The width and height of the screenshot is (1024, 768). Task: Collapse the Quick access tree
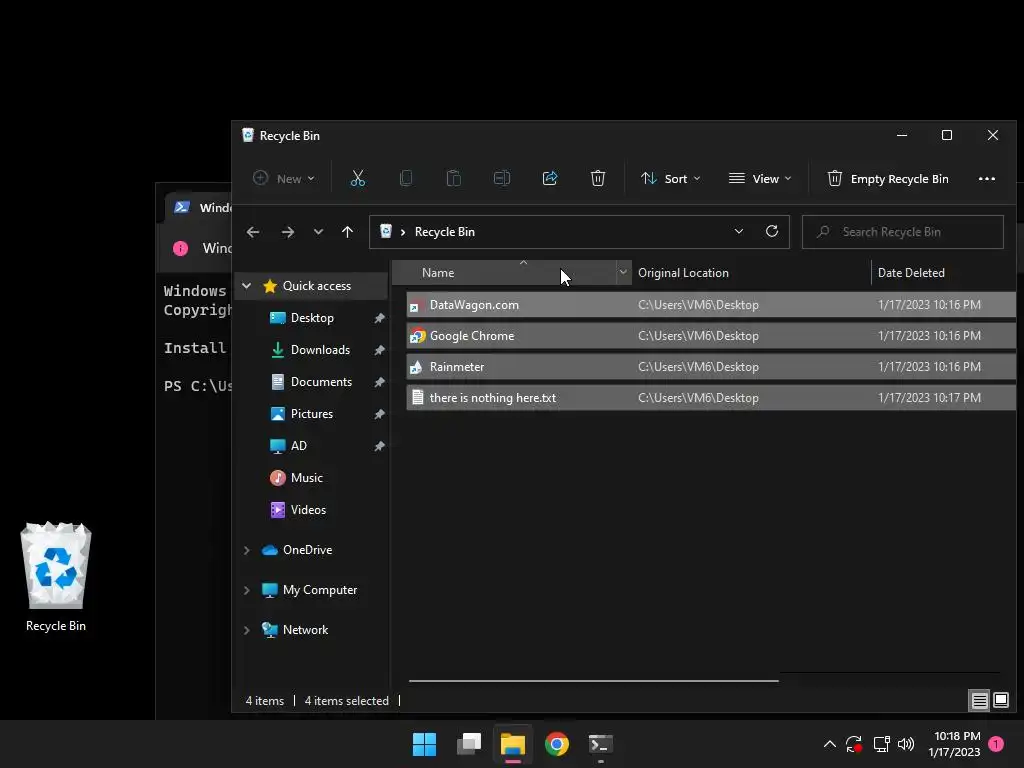click(247, 286)
